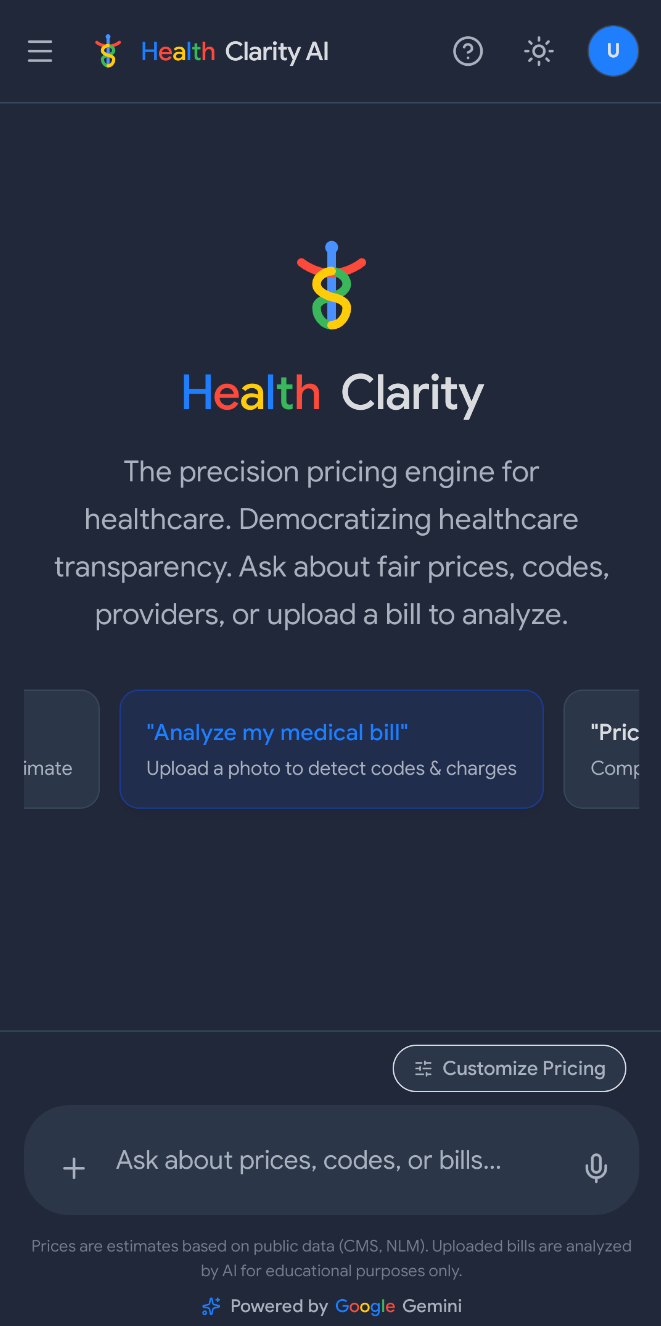661x1326 pixels.
Task: Click the Health Clarity caduceus logo
Action: point(108,51)
